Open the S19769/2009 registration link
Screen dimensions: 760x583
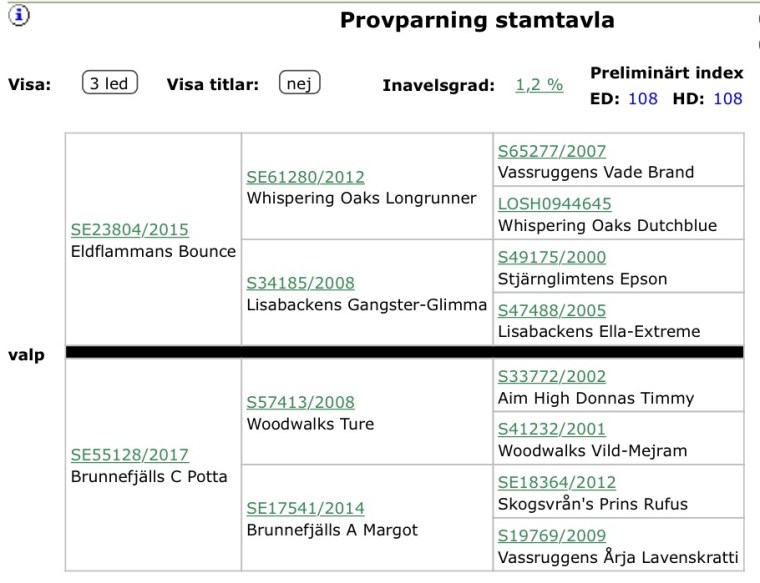coord(552,535)
